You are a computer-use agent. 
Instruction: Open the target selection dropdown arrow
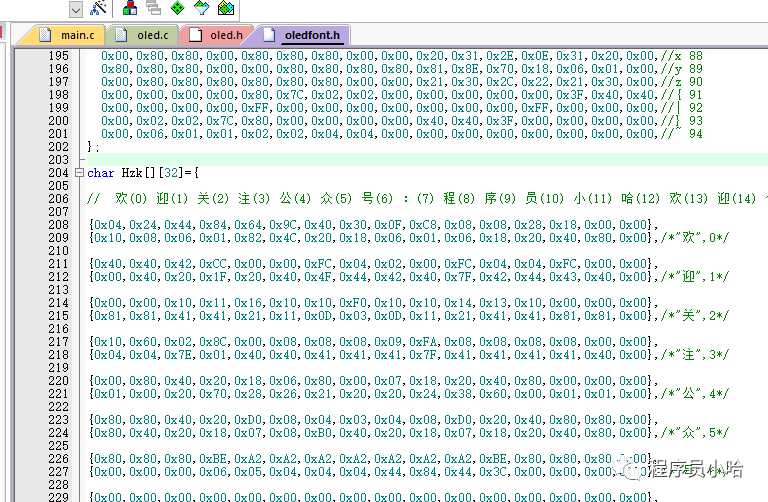[x=76, y=9]
